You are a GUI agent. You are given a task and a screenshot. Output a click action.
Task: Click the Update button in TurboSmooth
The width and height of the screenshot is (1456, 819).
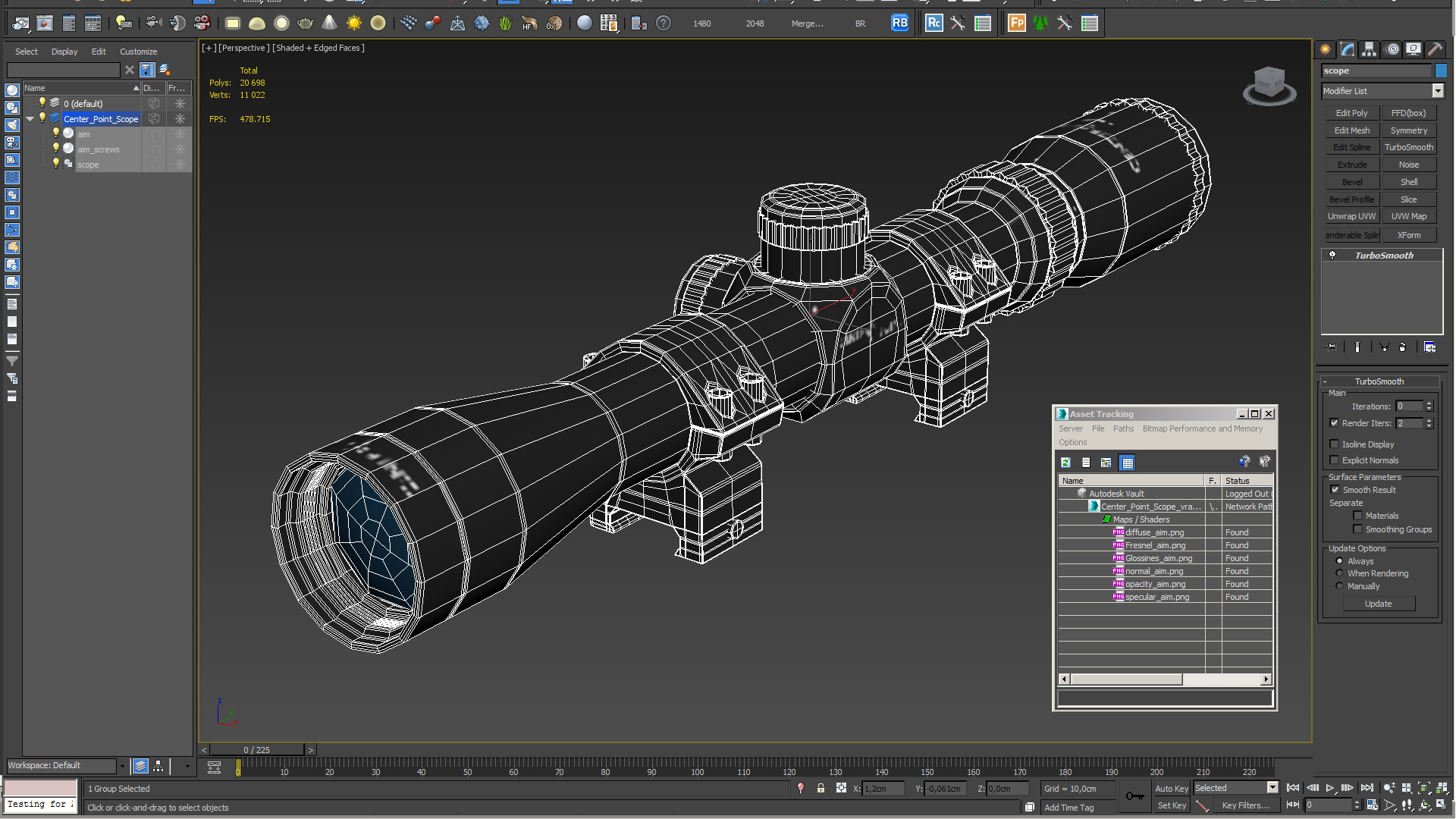(x=1378, y=604)
